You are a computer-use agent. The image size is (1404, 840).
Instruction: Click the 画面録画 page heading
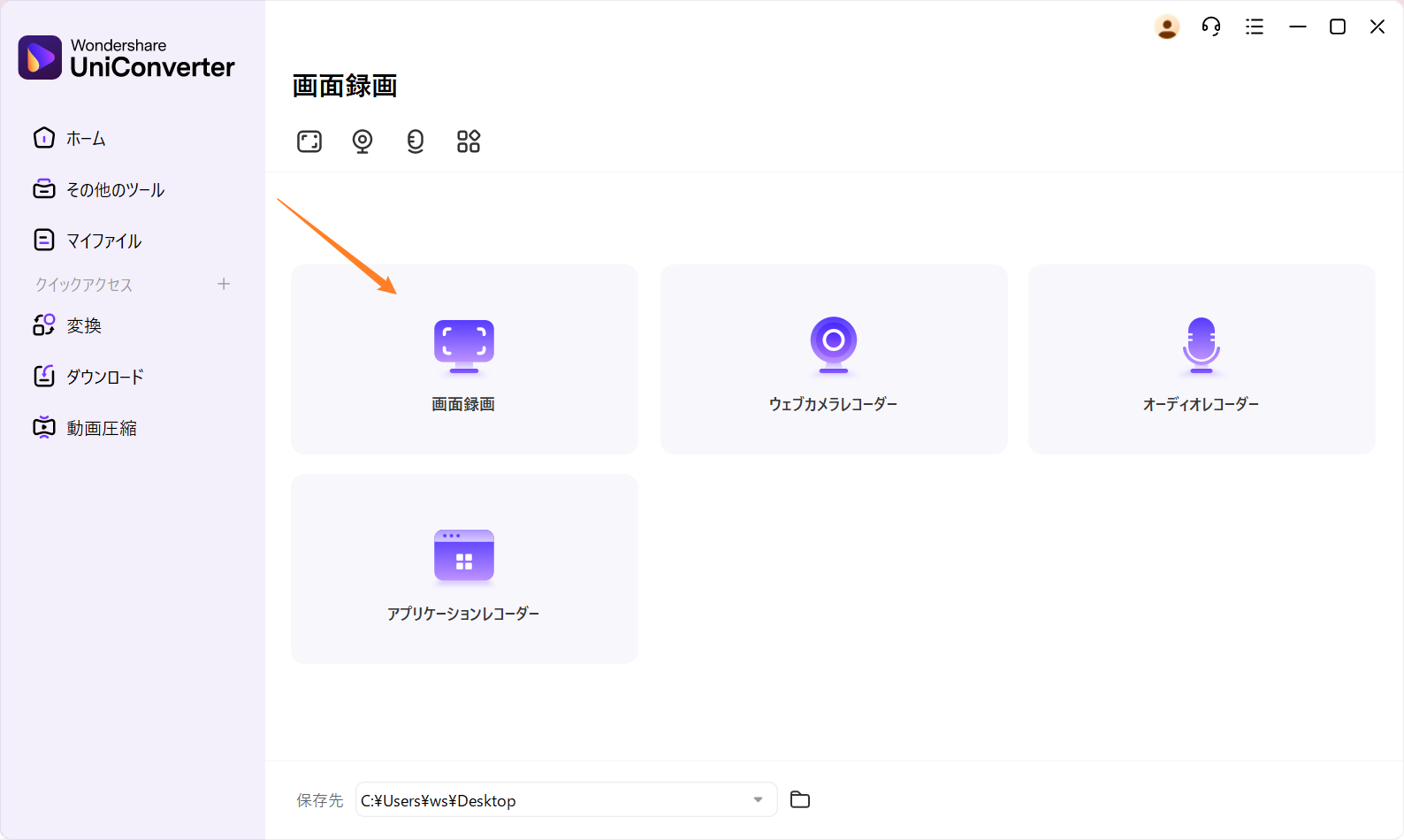pos(345,86)
